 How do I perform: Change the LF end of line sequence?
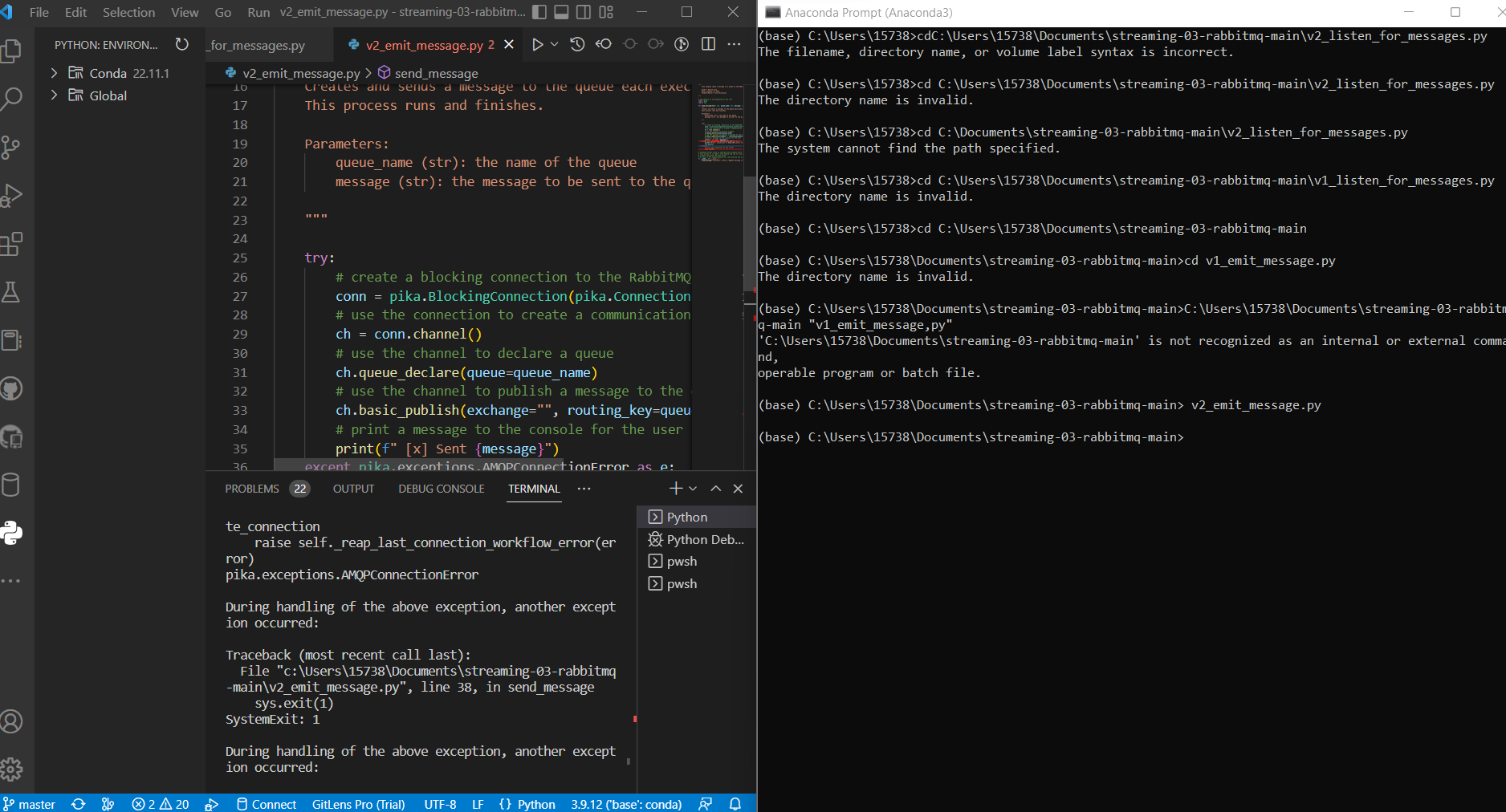click(478, 804)
